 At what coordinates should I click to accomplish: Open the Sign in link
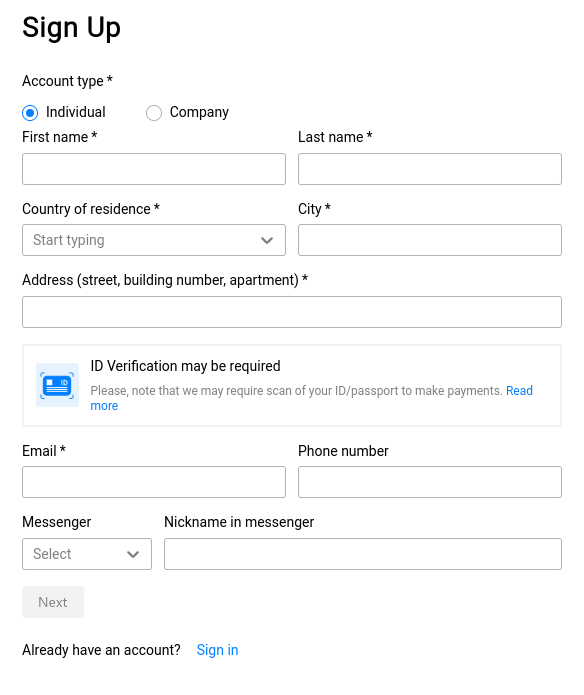coord(217,650)
